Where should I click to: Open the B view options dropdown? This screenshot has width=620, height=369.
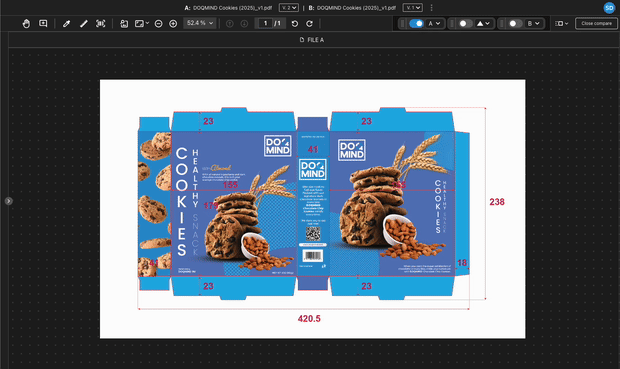coord(533,24)
